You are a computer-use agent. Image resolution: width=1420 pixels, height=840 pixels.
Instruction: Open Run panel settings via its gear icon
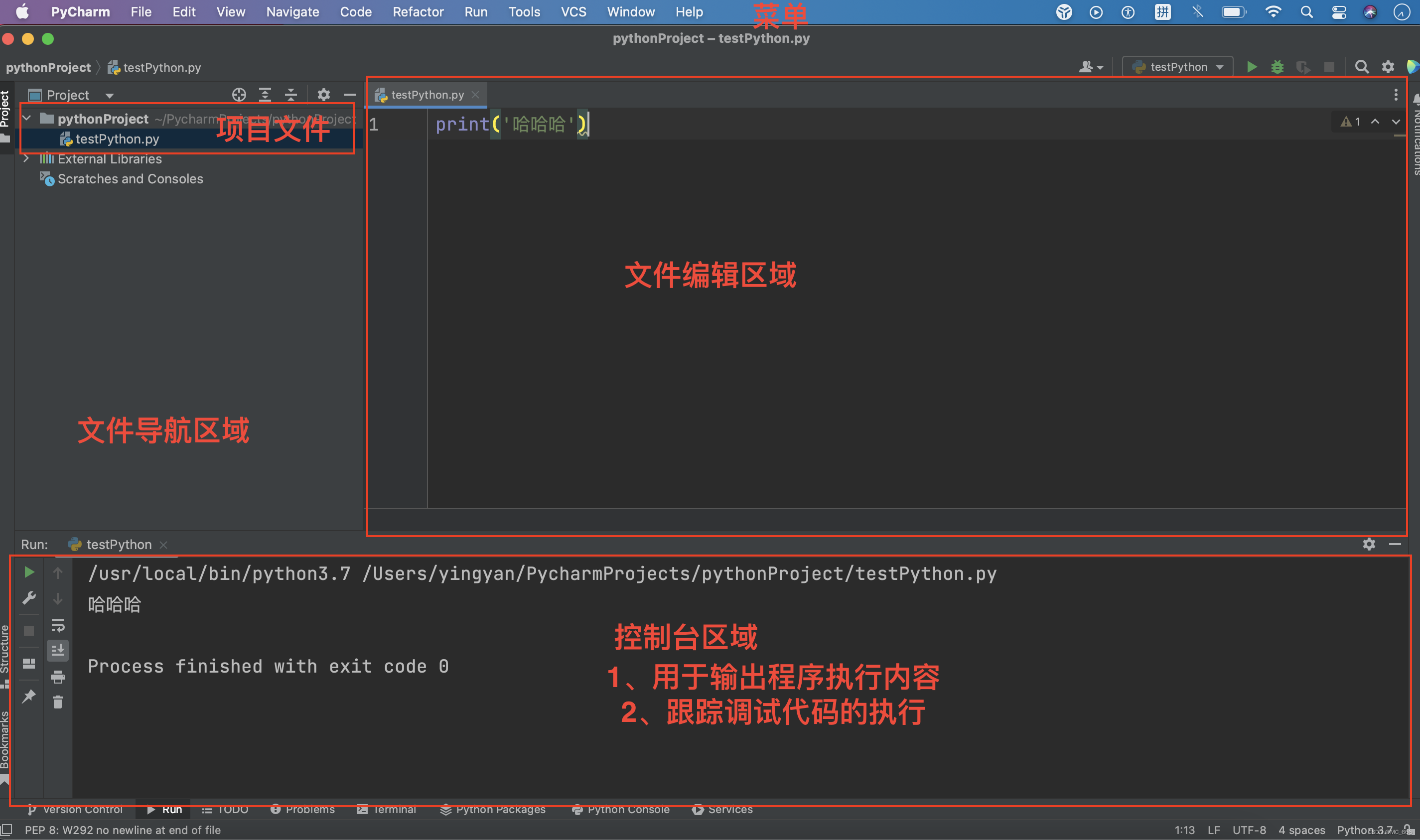1369,544
